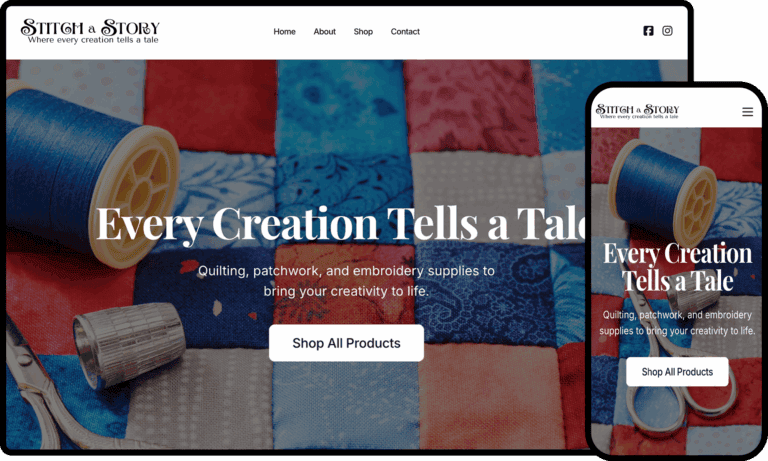
Task: Click the mobile quilting supplies description text
Action: pyautogui.click(x=677, y=323)
